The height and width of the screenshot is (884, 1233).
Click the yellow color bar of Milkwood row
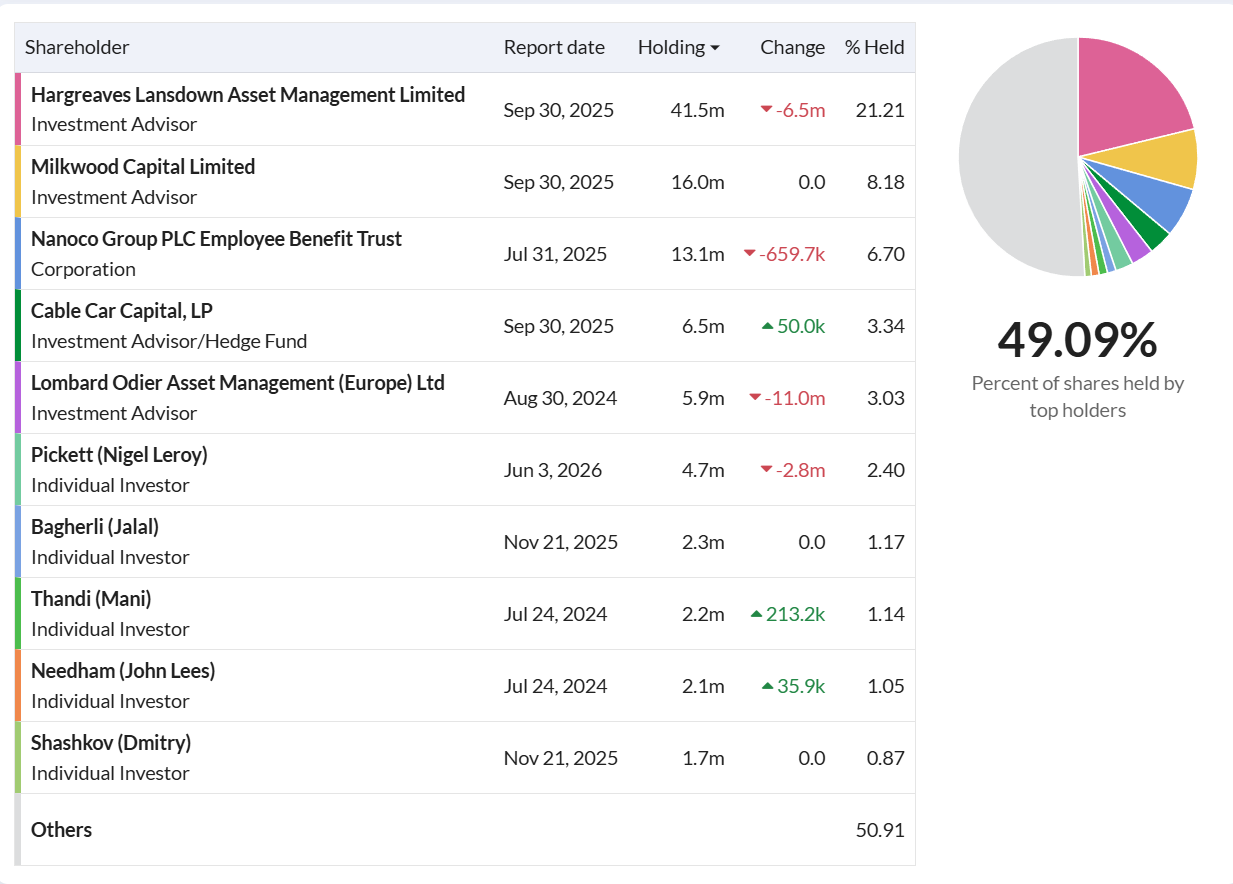click(18, 181)
